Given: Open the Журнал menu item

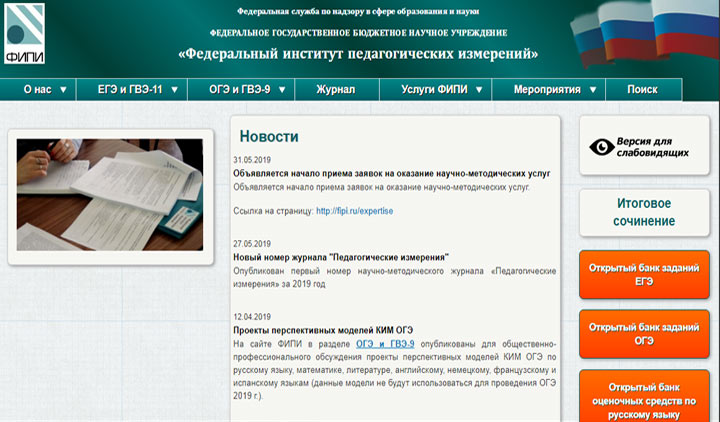Looking at the screenshot, I should [x=335, y=90].
